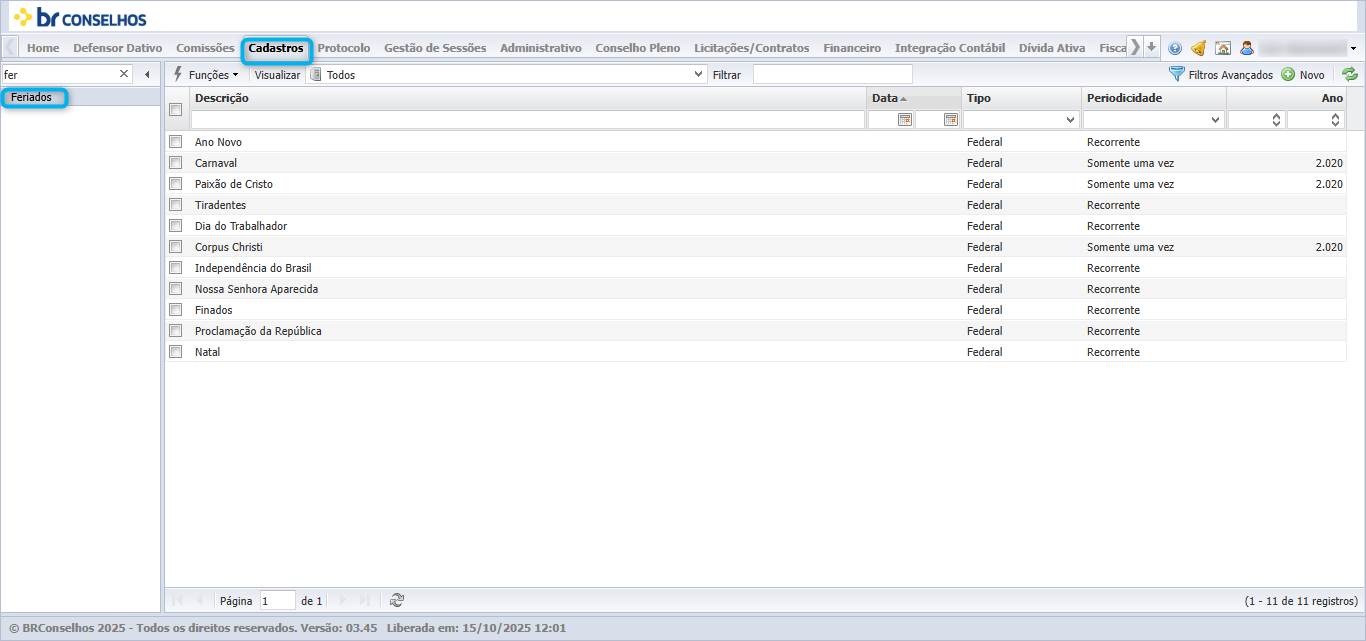Go to first page in pagination bar
This screenshot has width=1366, height=641.
point(178,600)
